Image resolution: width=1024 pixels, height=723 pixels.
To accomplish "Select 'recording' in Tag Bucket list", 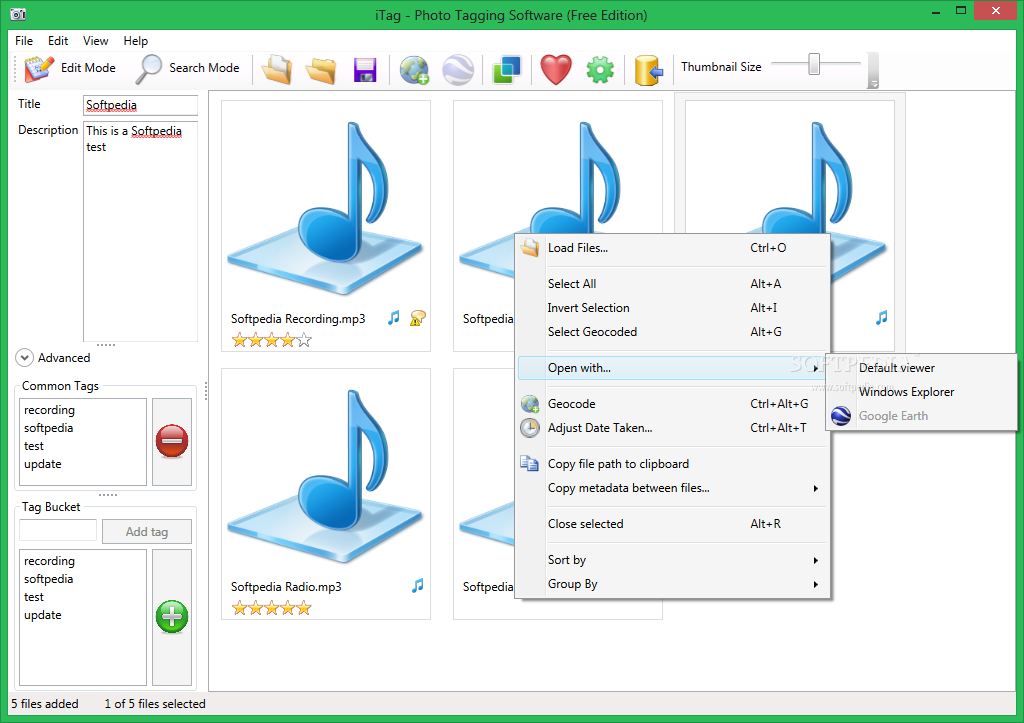I will click(50, 561).
